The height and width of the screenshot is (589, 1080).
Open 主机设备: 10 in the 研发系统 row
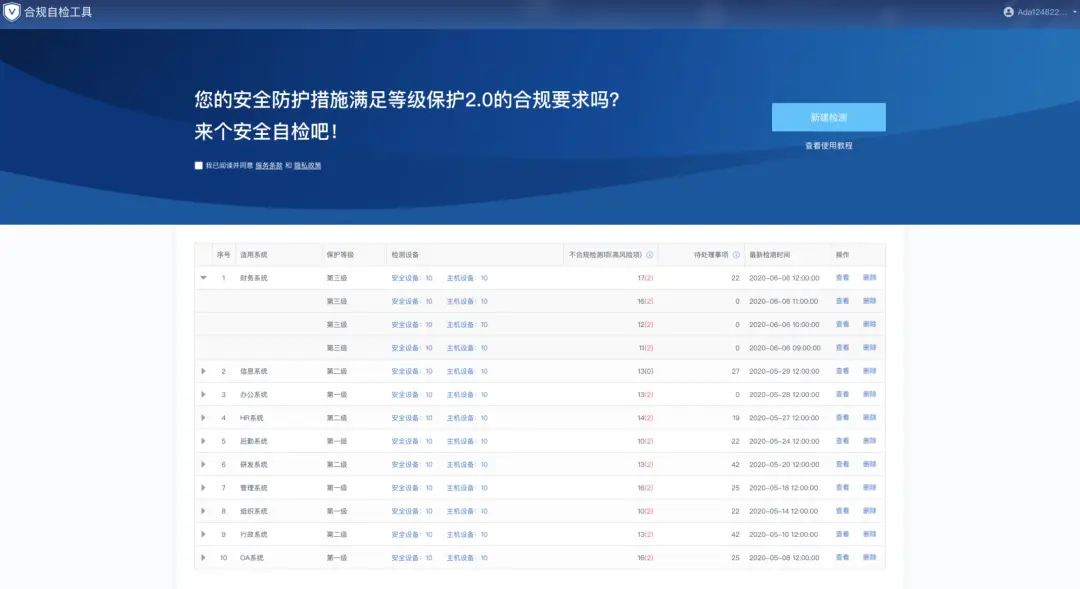[467, 464]
